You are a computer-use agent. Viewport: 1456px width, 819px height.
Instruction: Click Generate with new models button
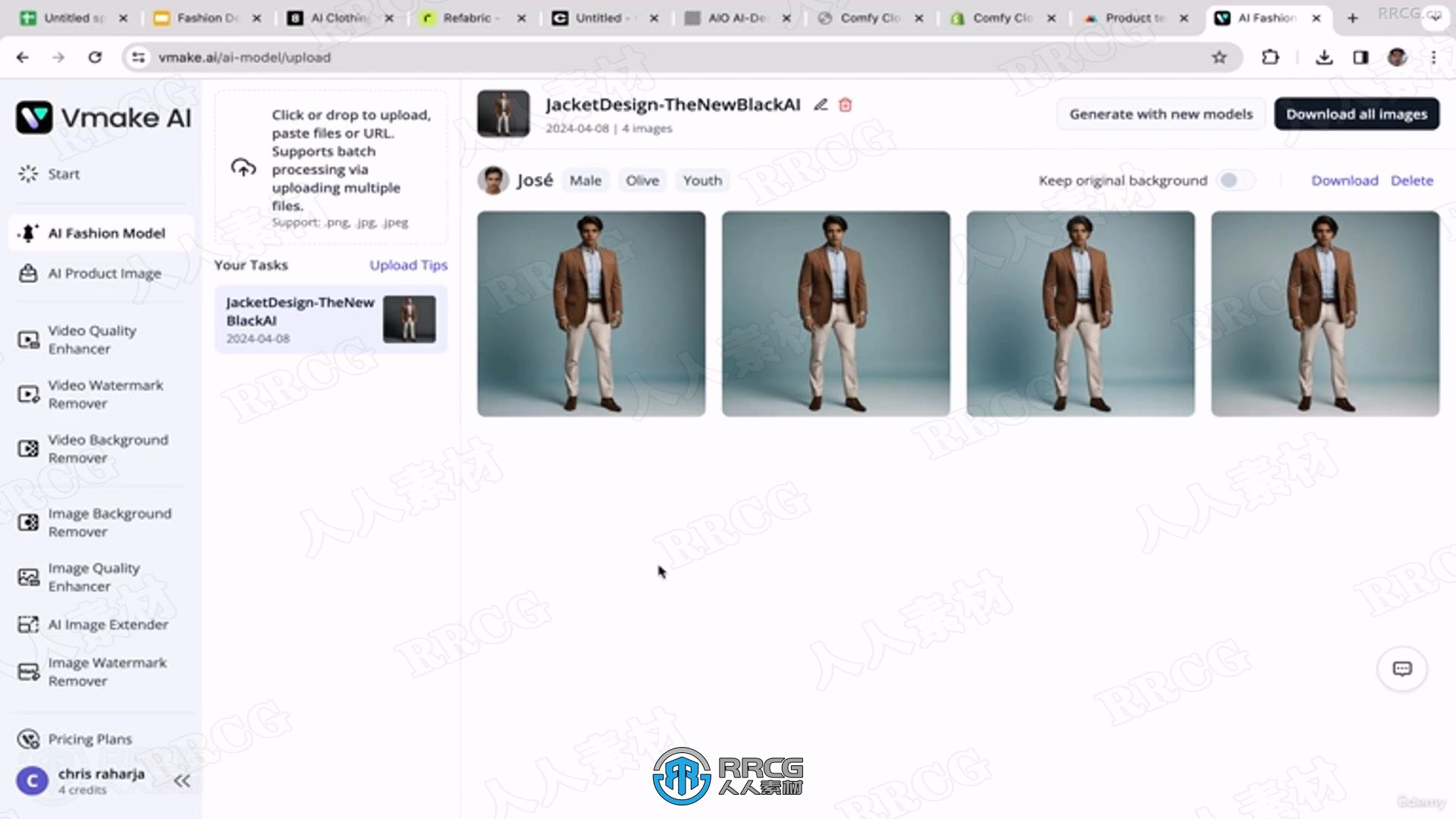click(x=1160, y=114)
